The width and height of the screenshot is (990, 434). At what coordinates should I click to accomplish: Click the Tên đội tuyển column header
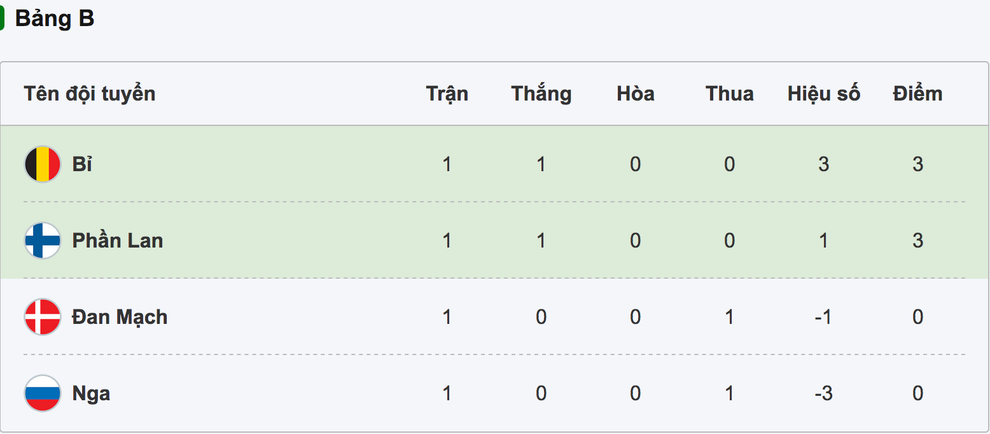(90, 94)
